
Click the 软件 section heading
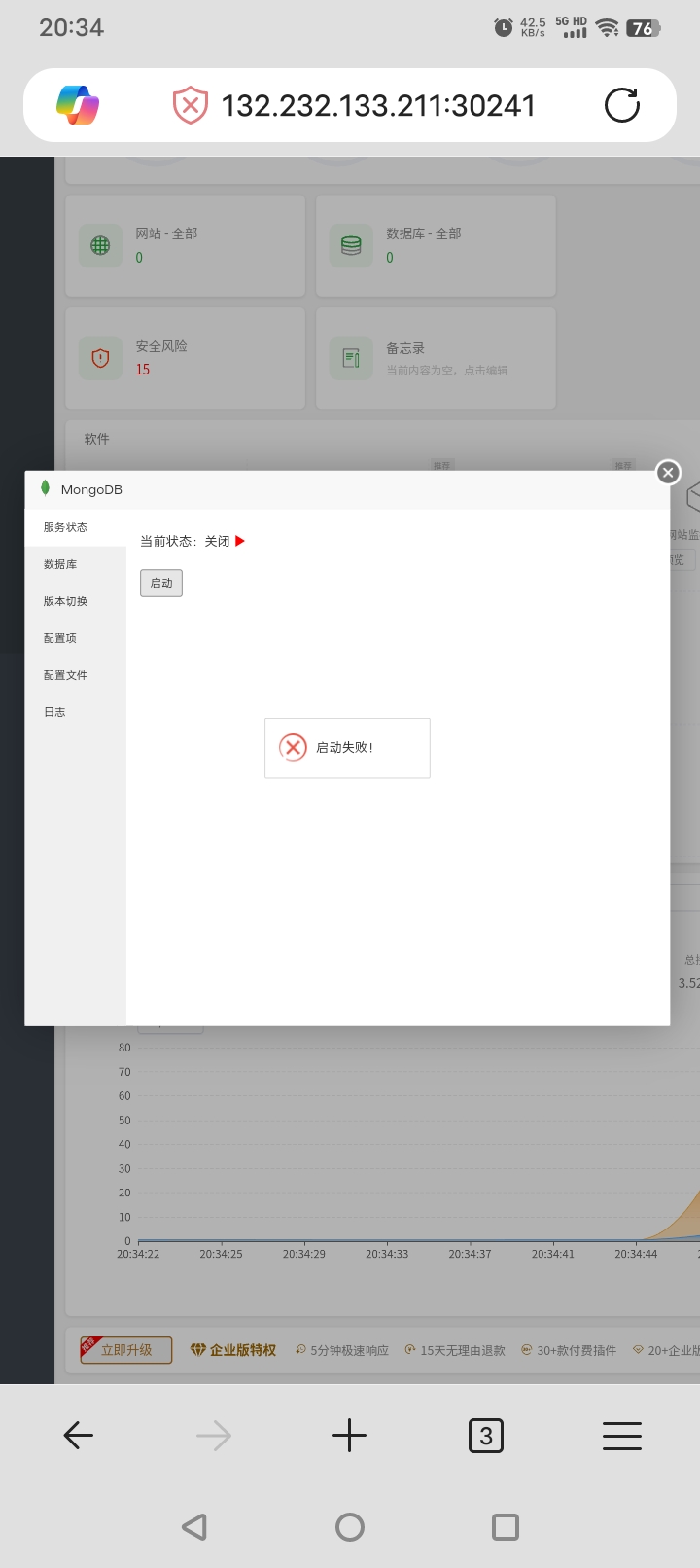point(96,439)
